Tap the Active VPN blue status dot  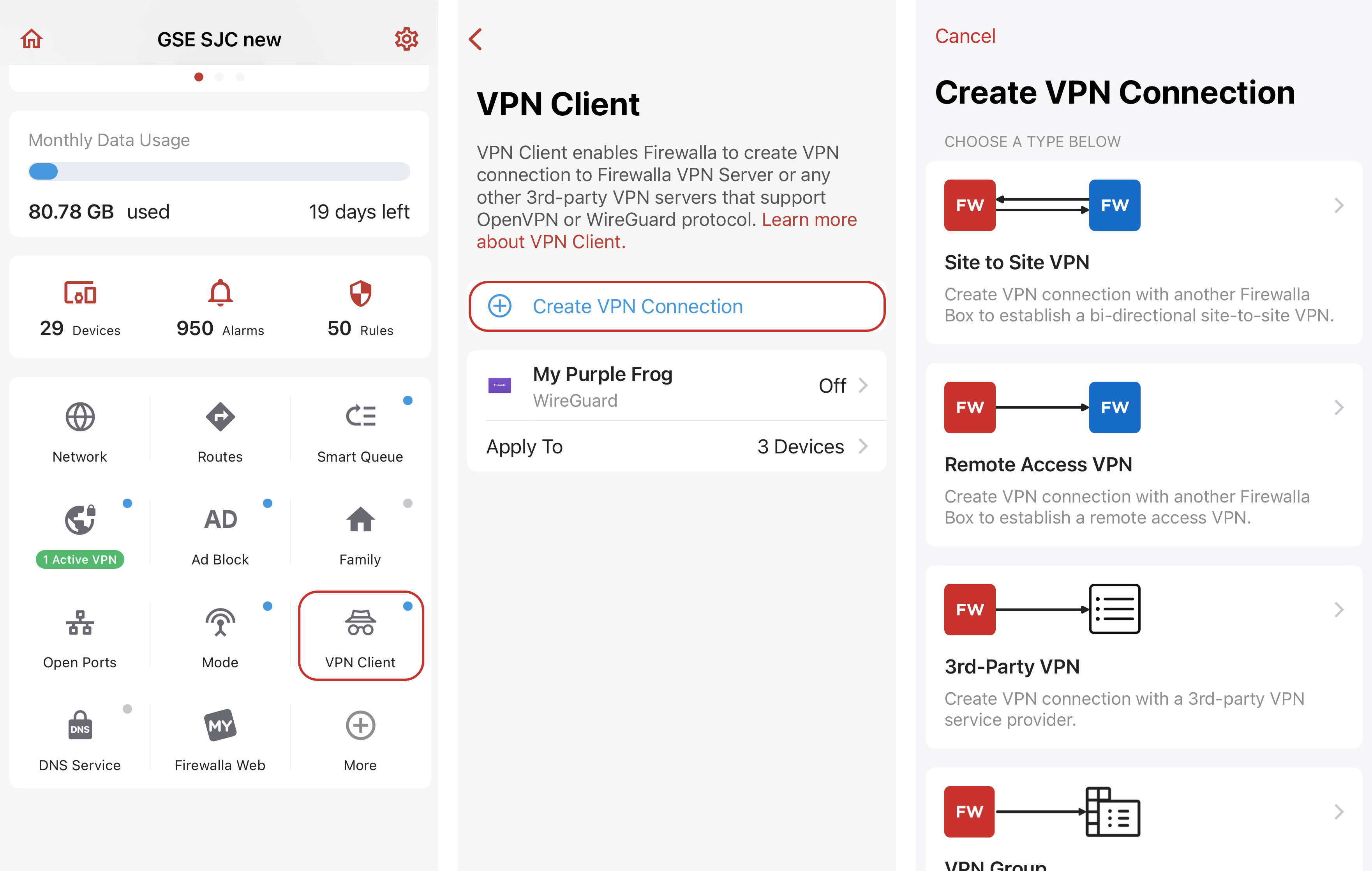[x=128, y=503]
